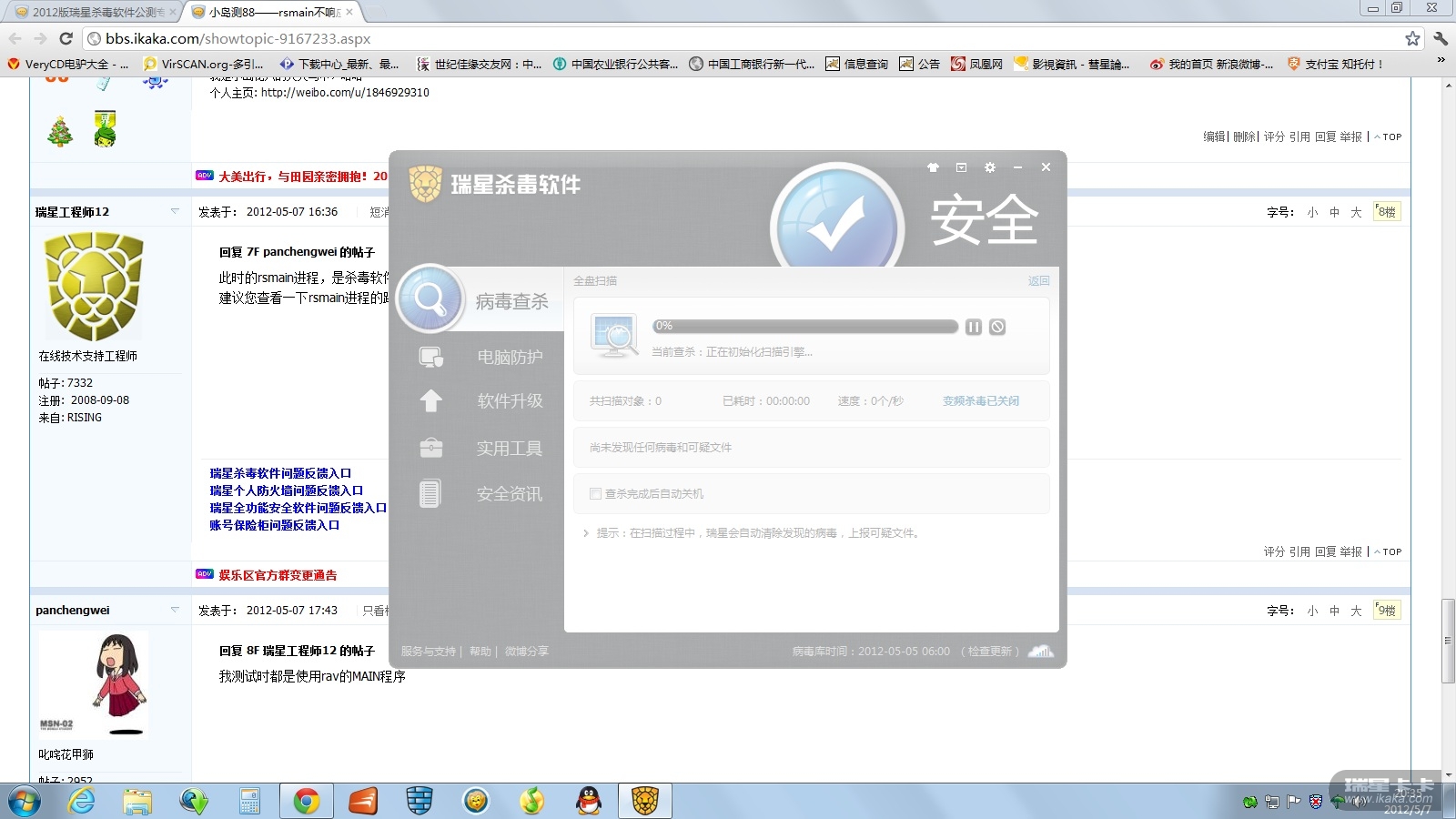1456x819 pixels.
Task: Click the computer shield protection icon
Action: click(430, 358)
